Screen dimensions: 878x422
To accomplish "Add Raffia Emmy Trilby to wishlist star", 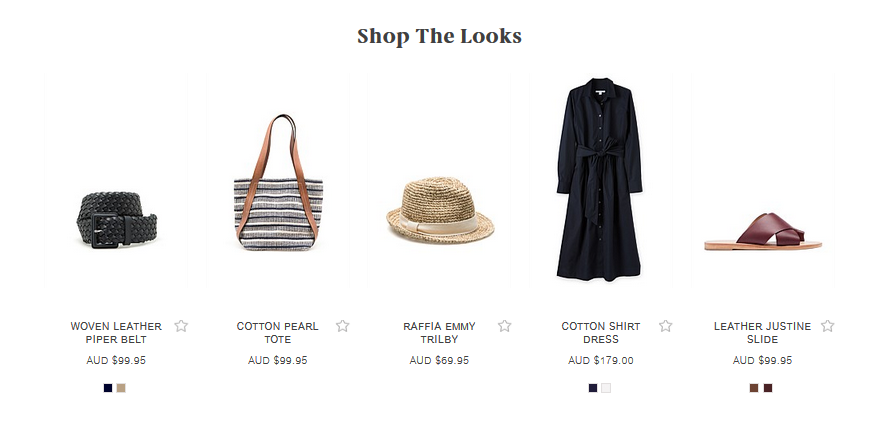I will [x=505, y=326].
